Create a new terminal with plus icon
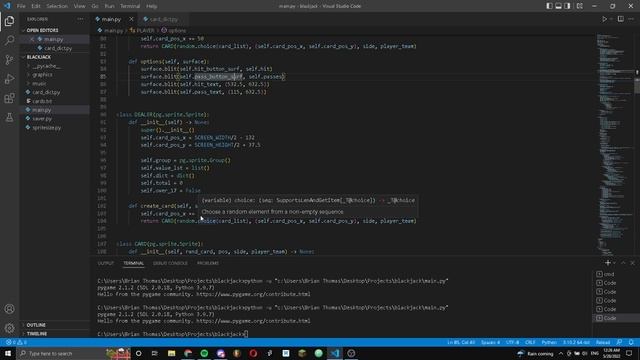Image resolution: width=640 pixels, height=360 pixels. (608, 263)
